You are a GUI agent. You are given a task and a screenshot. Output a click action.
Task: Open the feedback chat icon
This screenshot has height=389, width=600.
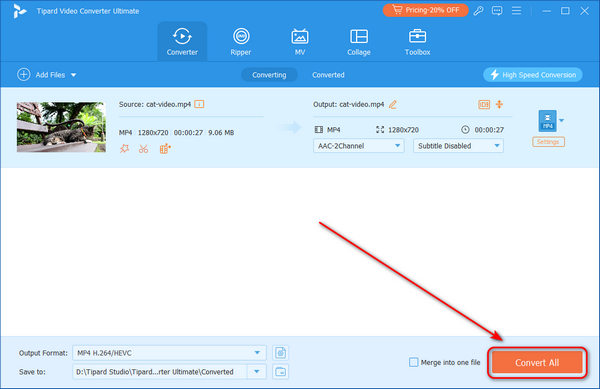click(x=497, y=11)
